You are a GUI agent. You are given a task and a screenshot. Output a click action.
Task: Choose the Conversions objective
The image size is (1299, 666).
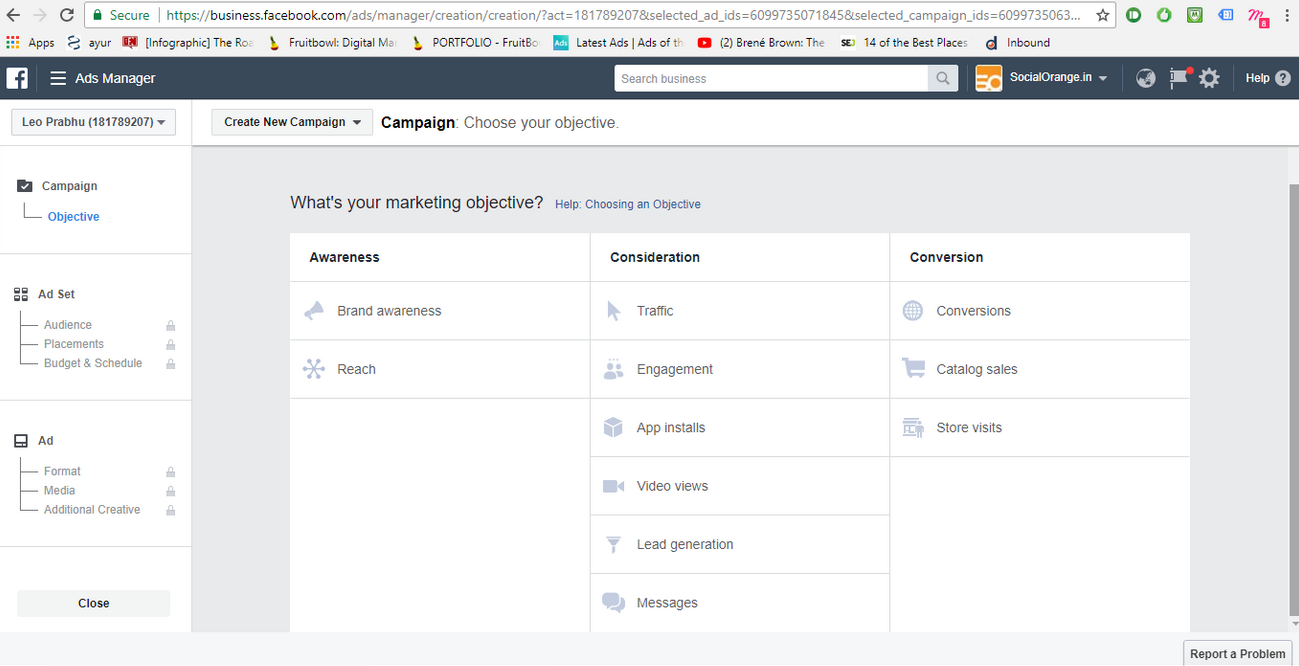pos(973,310)
